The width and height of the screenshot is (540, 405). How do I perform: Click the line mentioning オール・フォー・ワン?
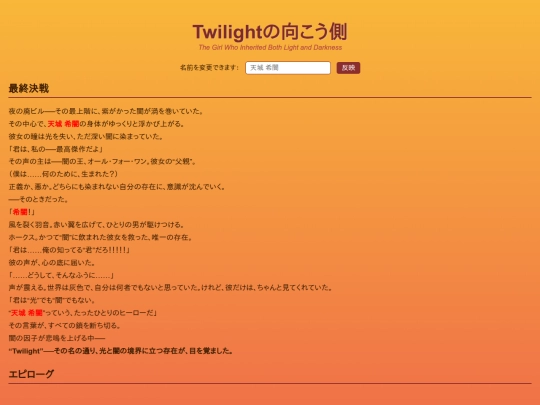click(x=102, y=162)
